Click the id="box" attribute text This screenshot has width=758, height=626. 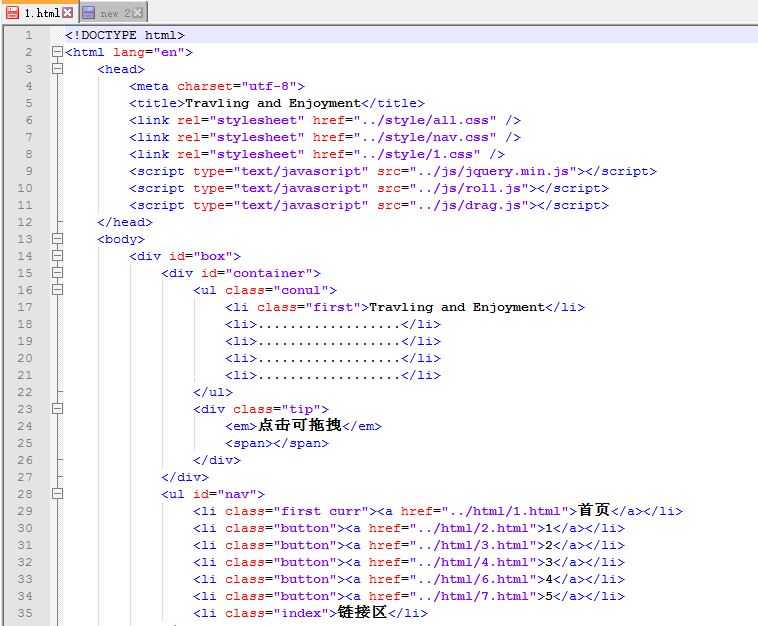click(201, 256)
